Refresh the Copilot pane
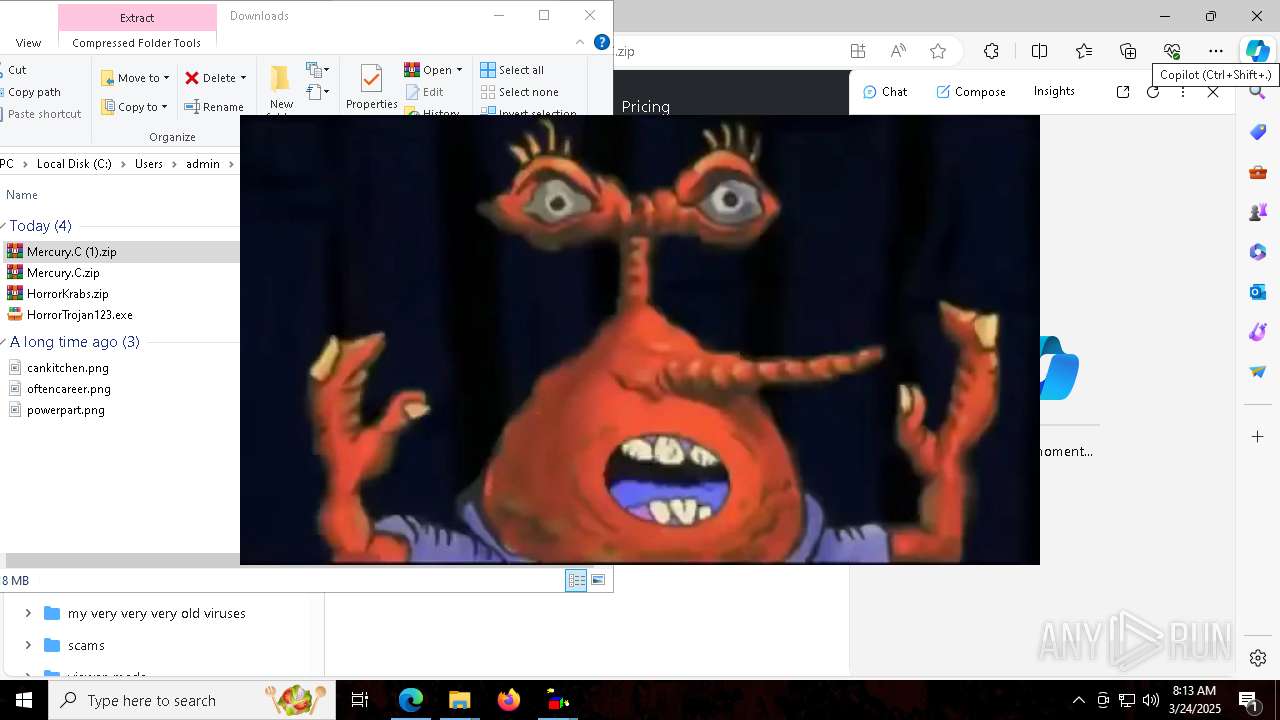The image size is (1280, 720). [1153, 91]
